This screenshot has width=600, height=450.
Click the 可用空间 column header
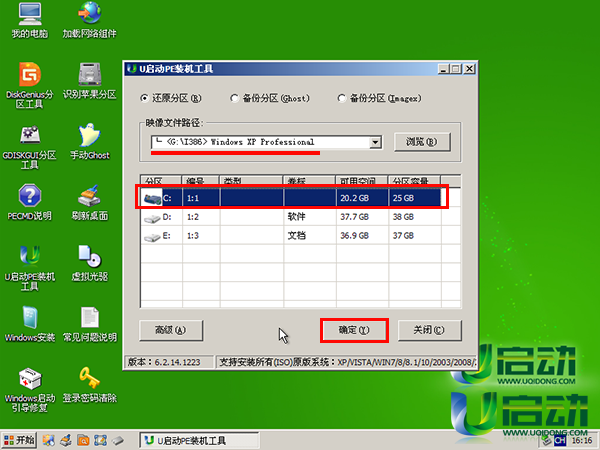coord(362,181)
